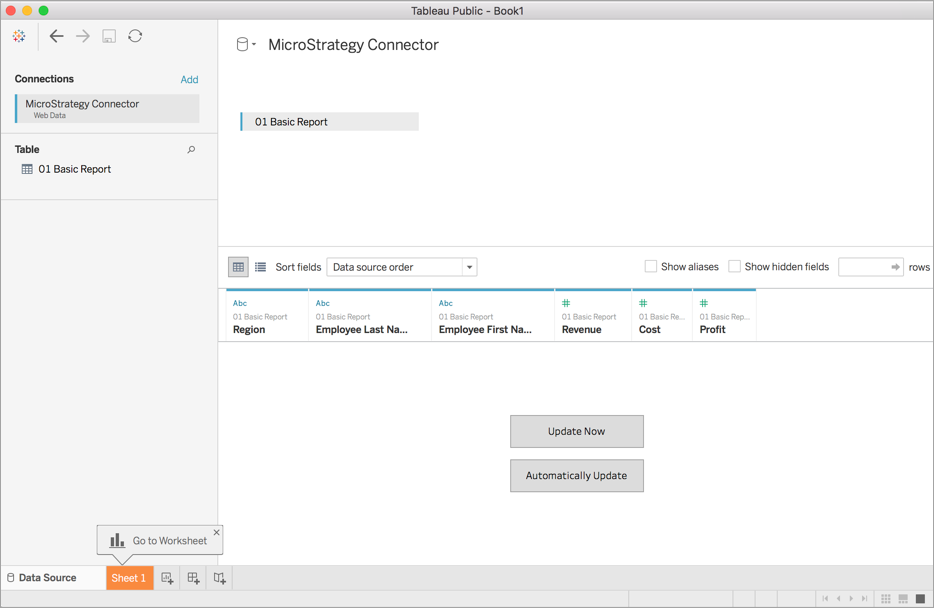Screen dimensions: 934x608
Task: Click the new dashboard icon
Action: pos(193,578)
